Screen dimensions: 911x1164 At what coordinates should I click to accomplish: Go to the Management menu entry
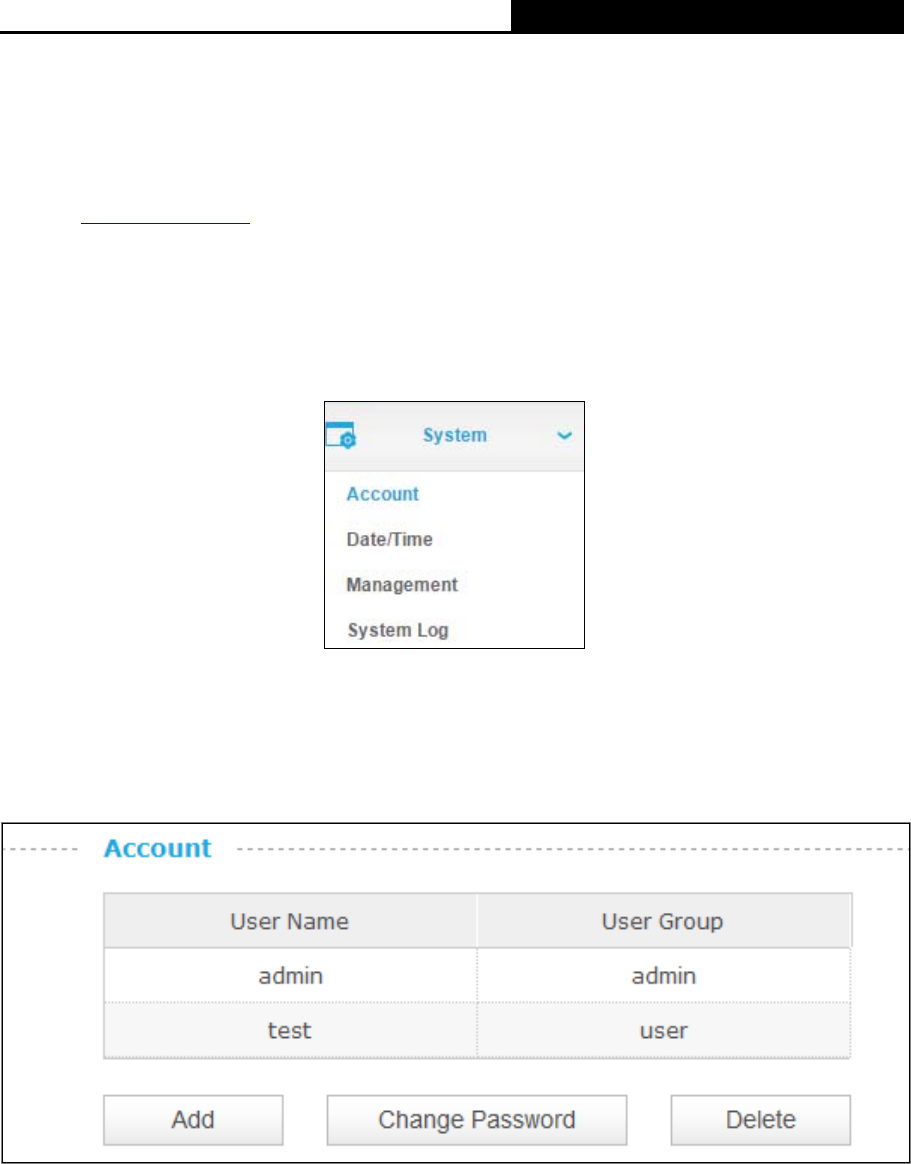pos(402,585)
